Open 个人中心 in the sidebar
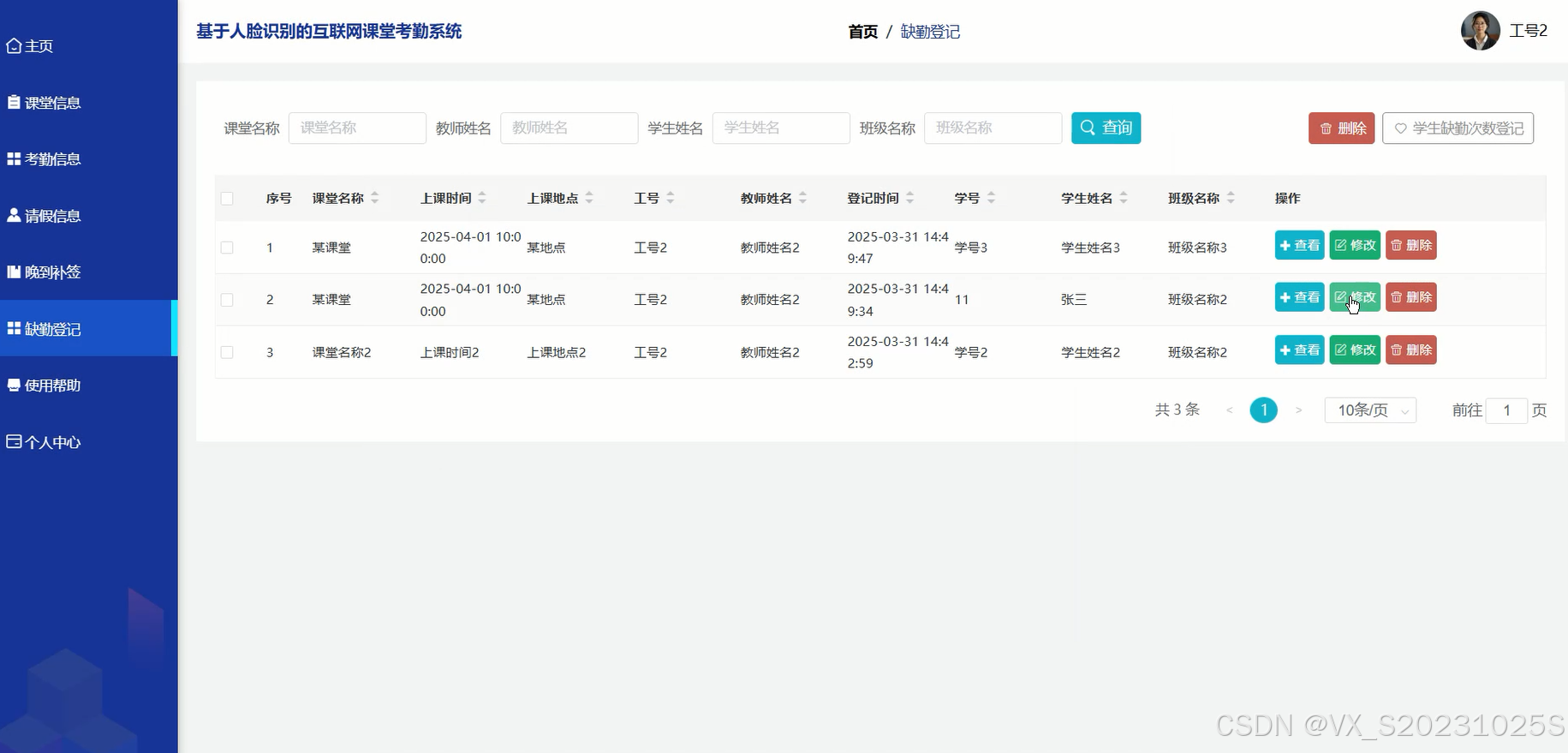 44,442
